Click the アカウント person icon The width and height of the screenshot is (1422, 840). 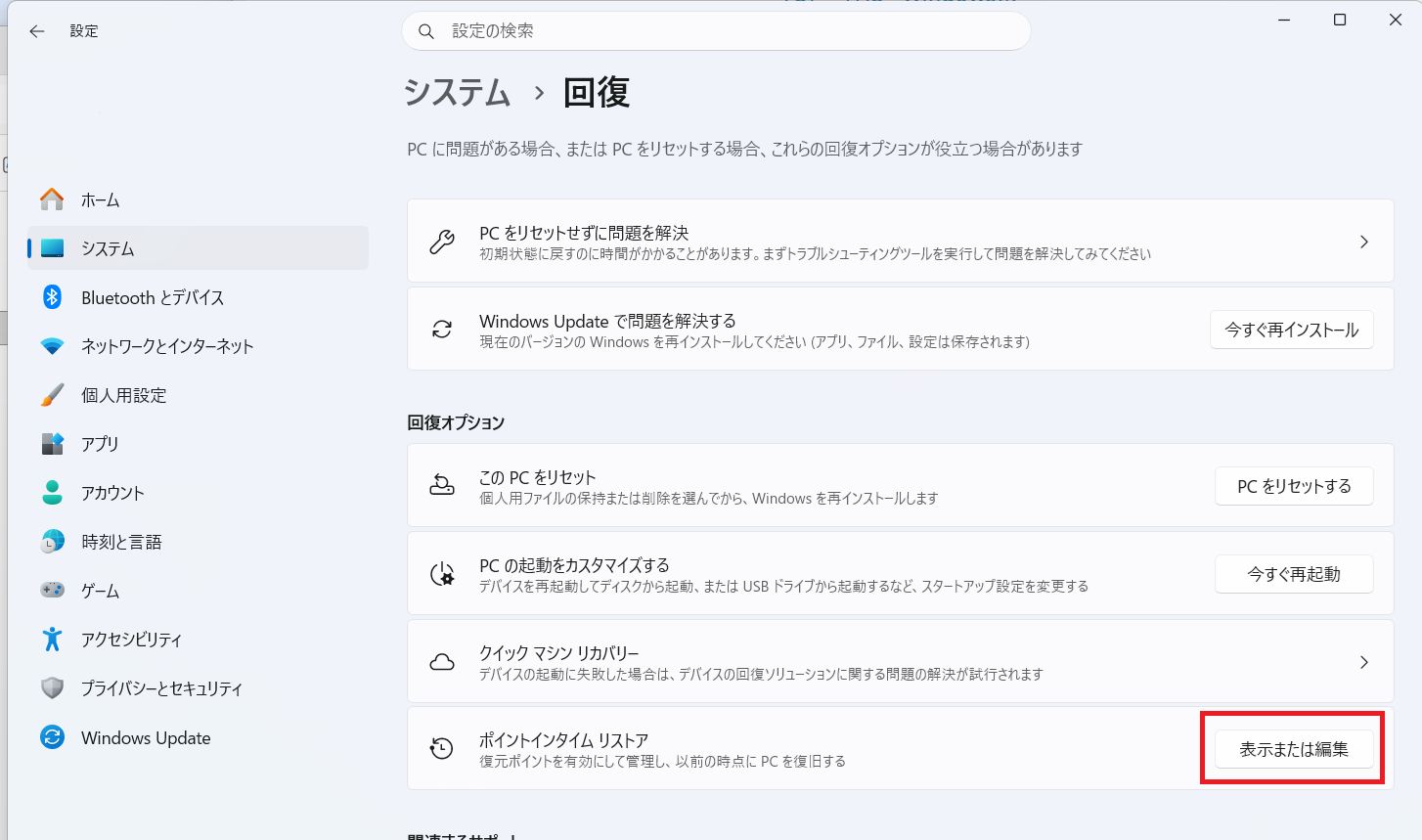pos(52,493)
